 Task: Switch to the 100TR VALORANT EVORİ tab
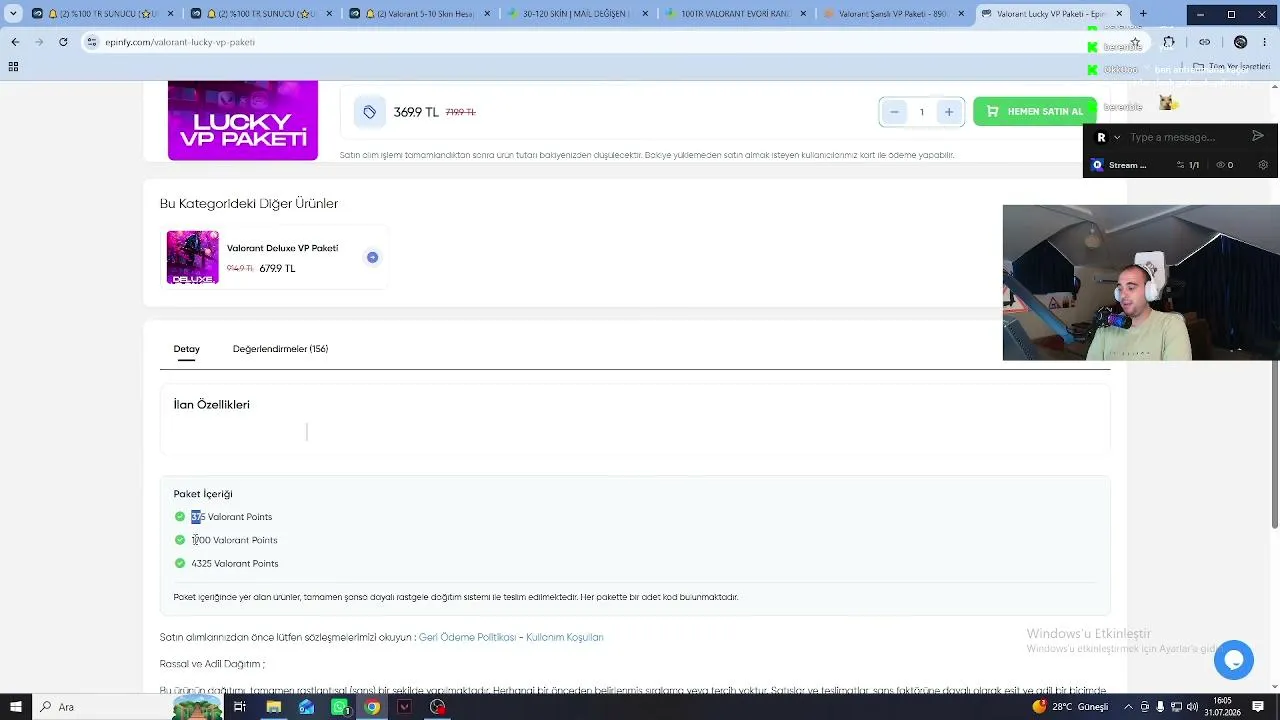(x=735, y=14)
